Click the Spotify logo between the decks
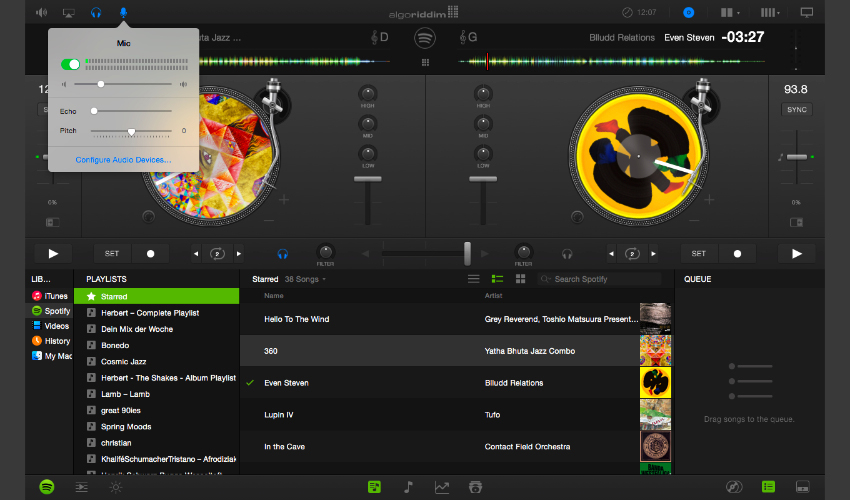 [424, 38]
